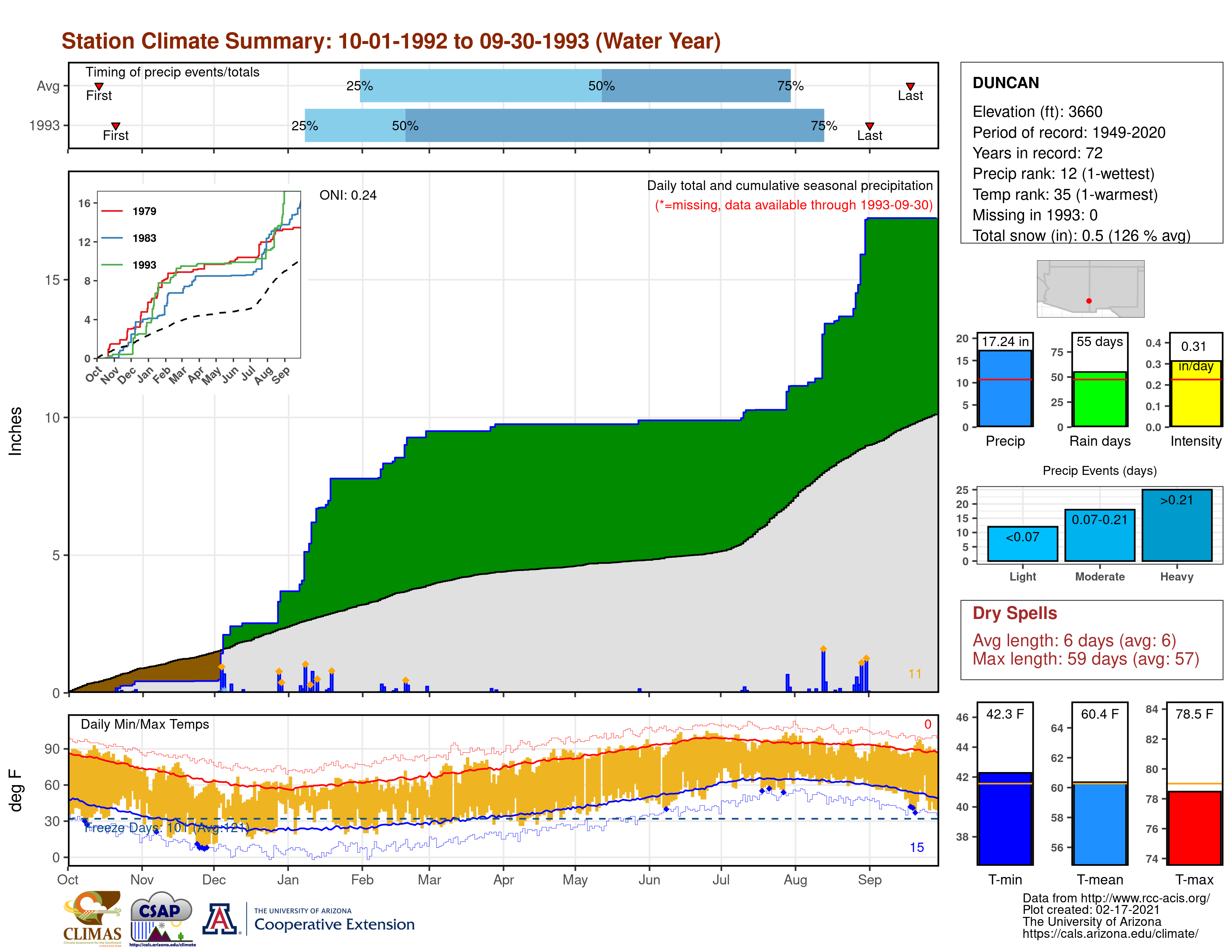Click the cals.arizona.edu/climate URL

[1110, 933]
